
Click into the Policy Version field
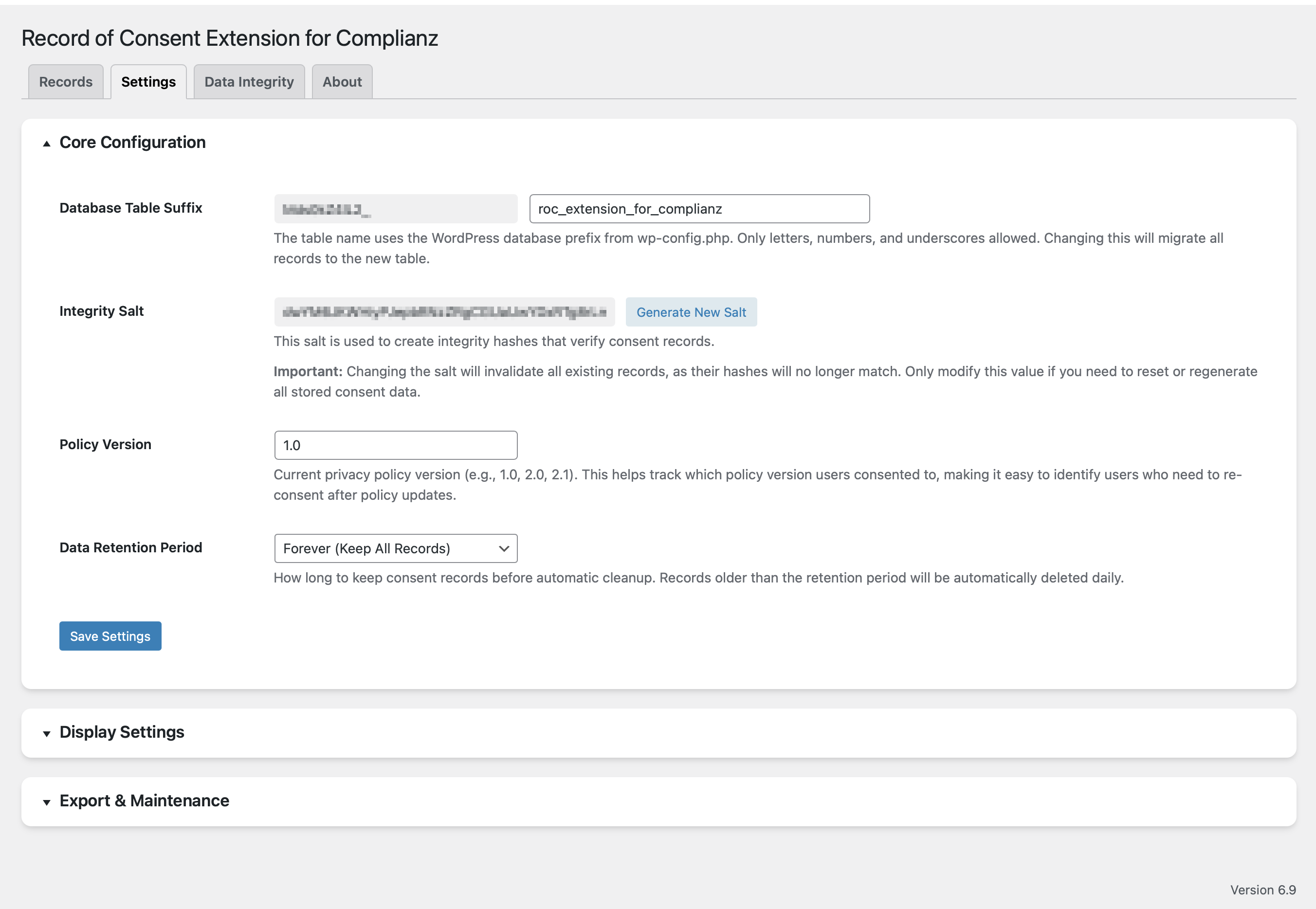pyautogui.click(x=395, y=445)
